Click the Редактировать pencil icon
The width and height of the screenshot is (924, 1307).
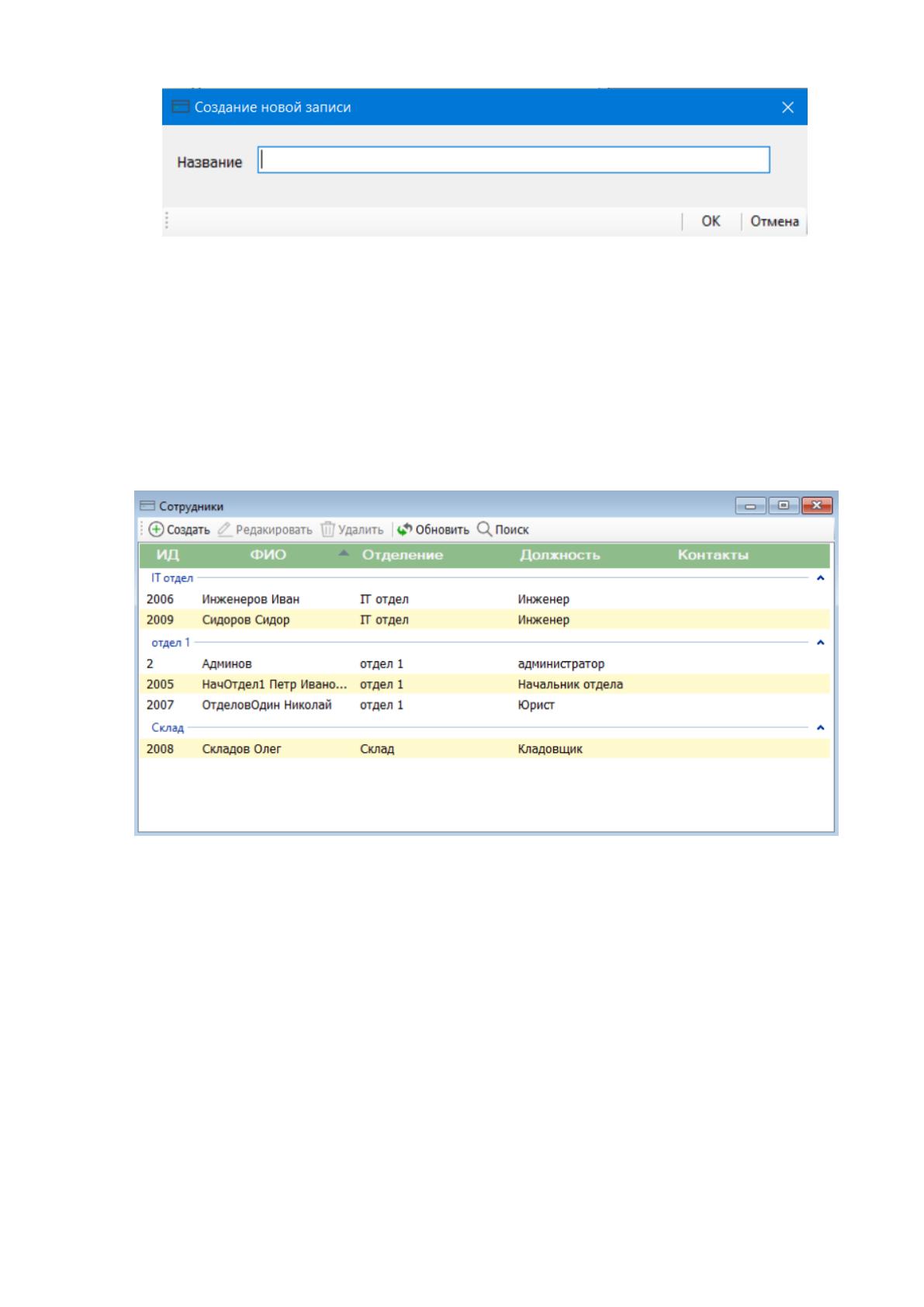point(225,529)
